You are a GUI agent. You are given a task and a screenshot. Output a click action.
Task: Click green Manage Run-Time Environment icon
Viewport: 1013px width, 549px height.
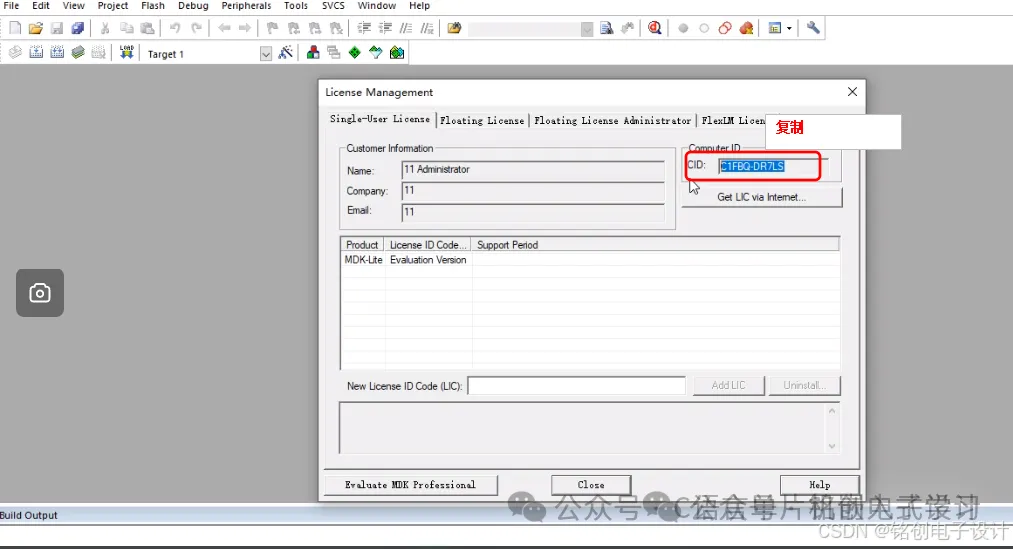click(355, 52)
